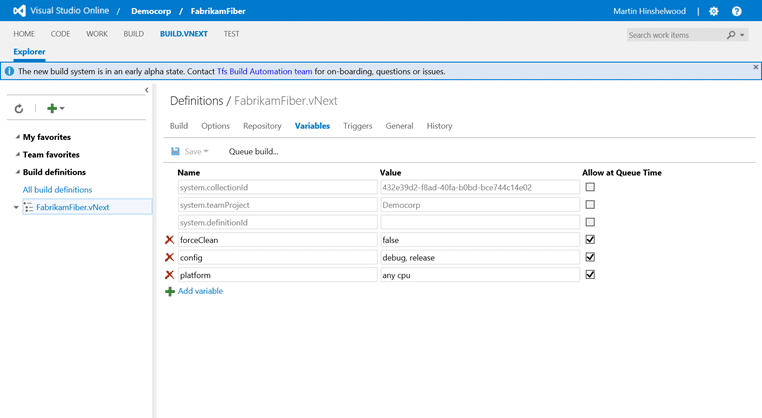This screenshot has height=418, width=762.
Task: Uncheck queue time checkbox for config
Action: click(x=590, y=257)
